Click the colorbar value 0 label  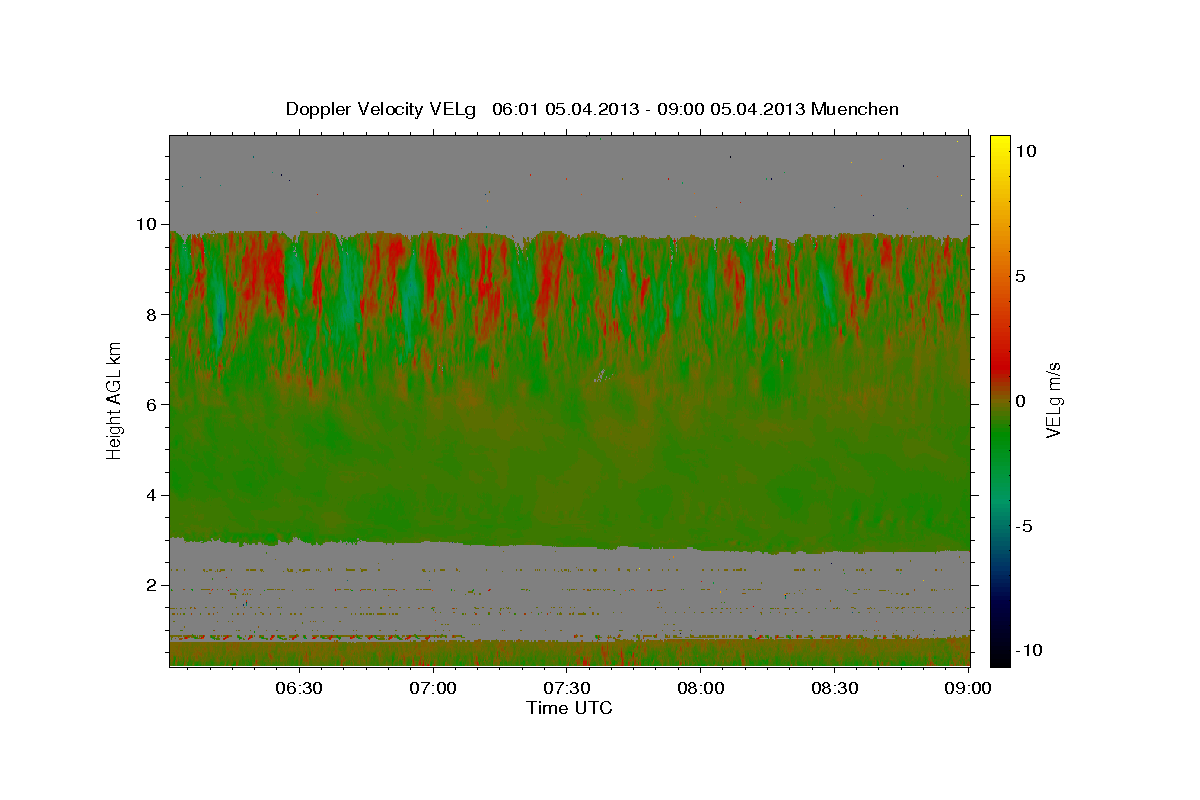pos(1021,401)
